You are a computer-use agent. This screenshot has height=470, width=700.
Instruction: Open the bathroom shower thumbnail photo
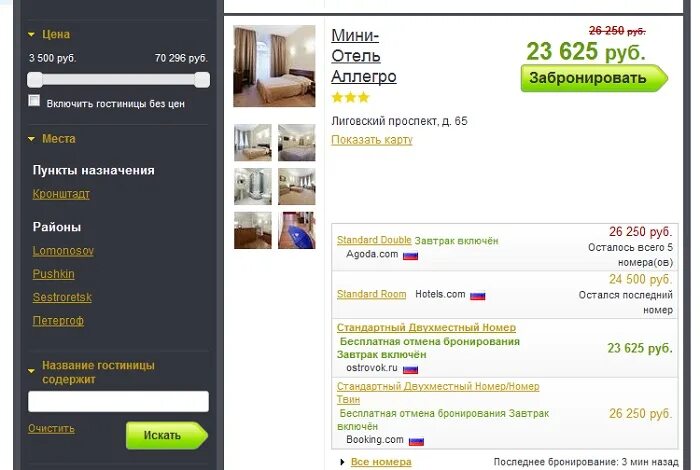253,187
